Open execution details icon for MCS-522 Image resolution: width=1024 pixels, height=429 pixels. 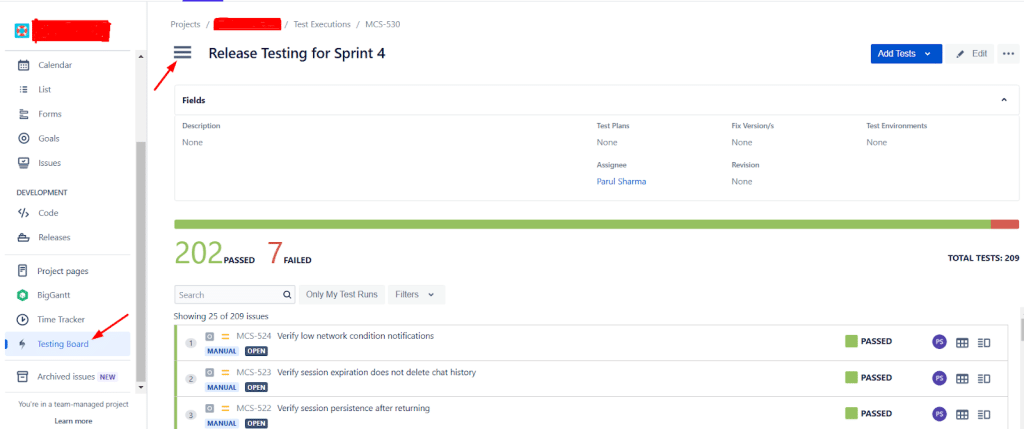point(984,414)
